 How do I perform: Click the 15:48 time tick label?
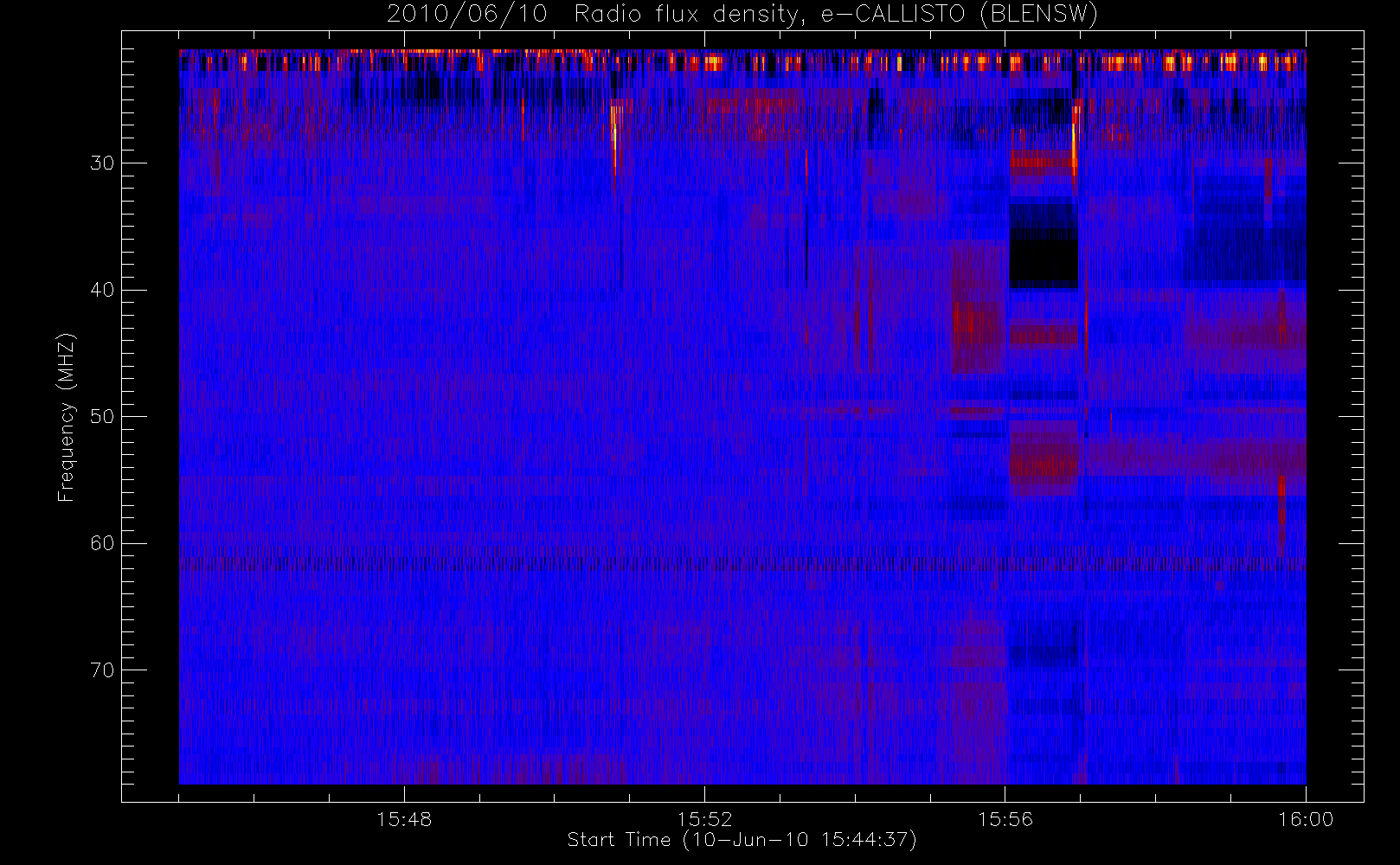pyautogui.click(x=404, y=819)
